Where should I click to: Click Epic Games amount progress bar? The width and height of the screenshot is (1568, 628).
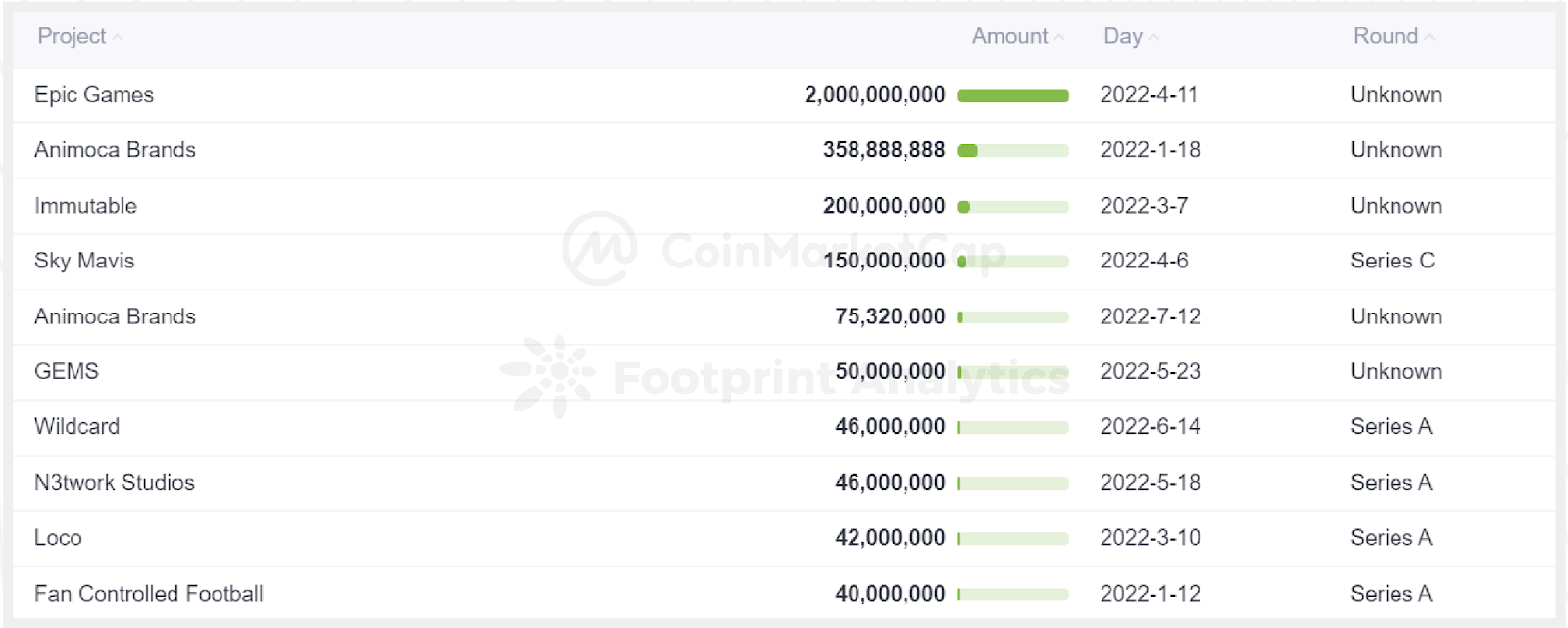pyautogui.click(x=1012, y=96)
